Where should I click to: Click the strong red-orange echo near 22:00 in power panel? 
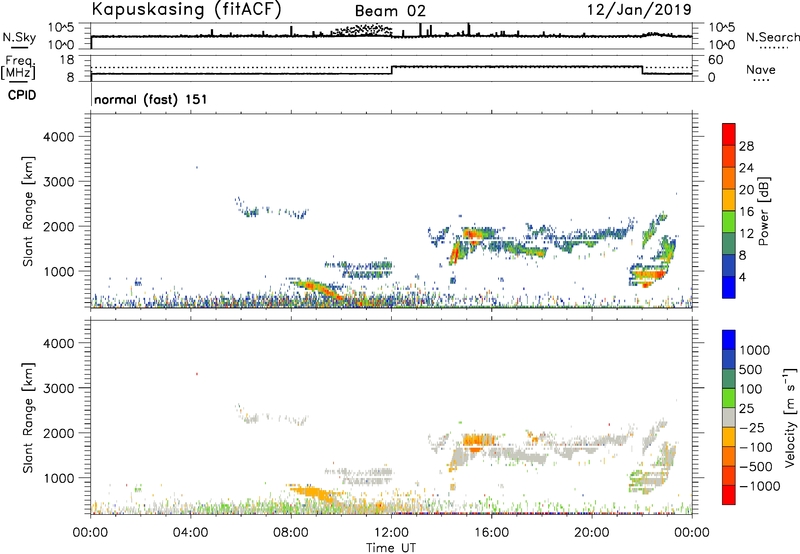pos(649,276)
